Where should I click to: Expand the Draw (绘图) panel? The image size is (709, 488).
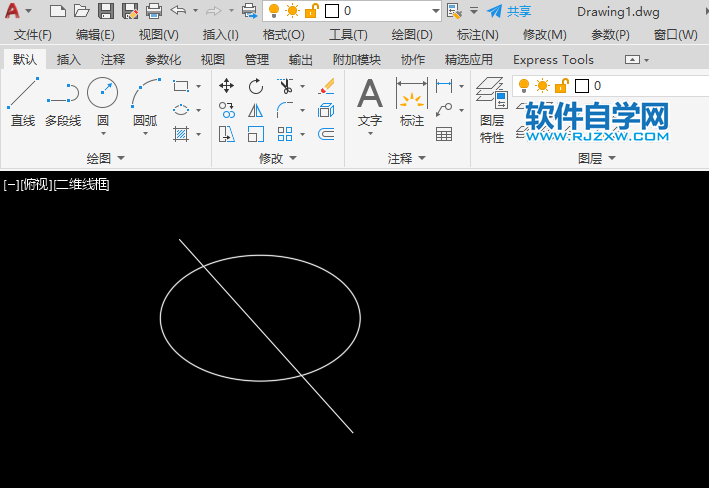coord(105,158)
